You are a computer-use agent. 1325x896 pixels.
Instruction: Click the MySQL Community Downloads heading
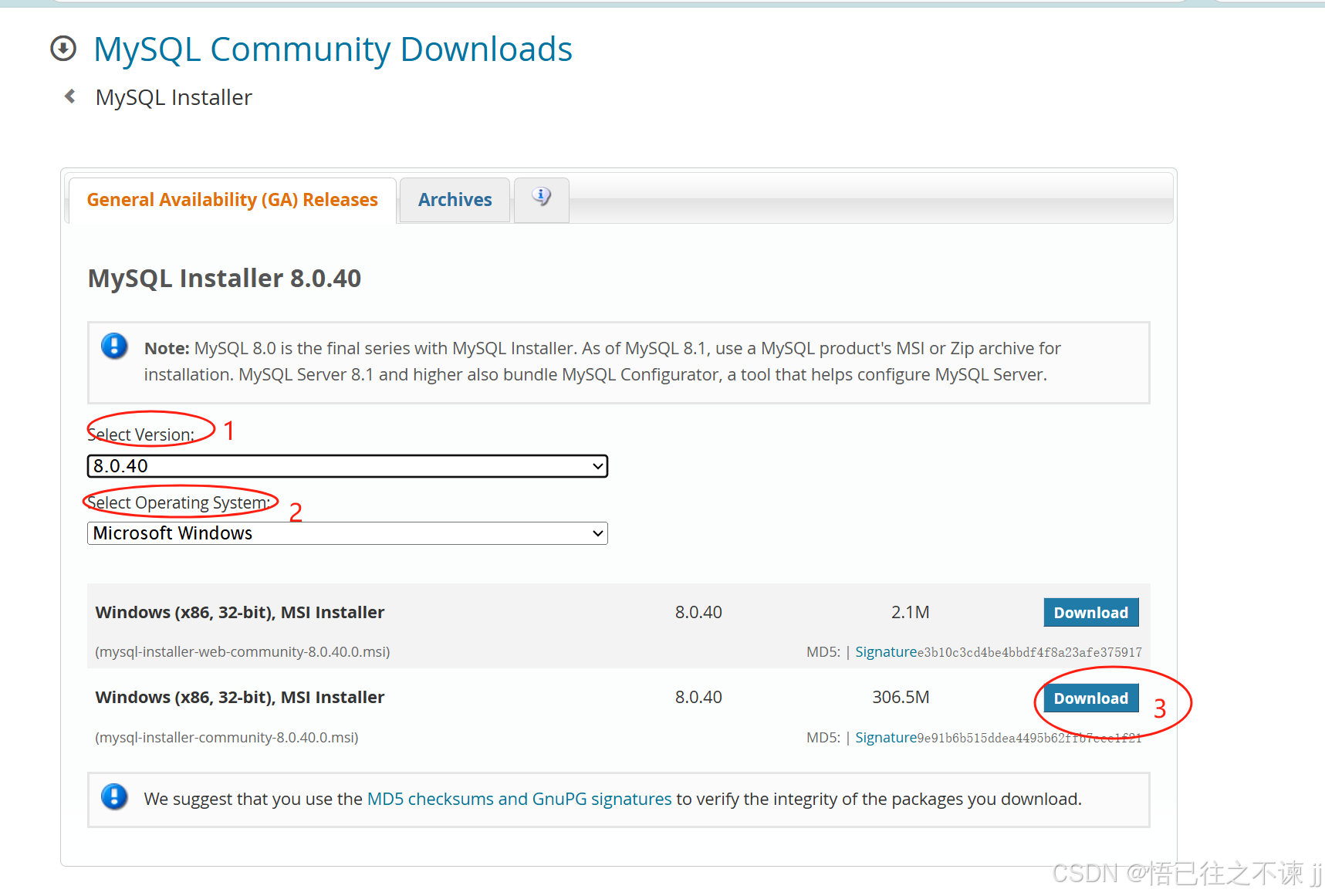coord(333,49)
